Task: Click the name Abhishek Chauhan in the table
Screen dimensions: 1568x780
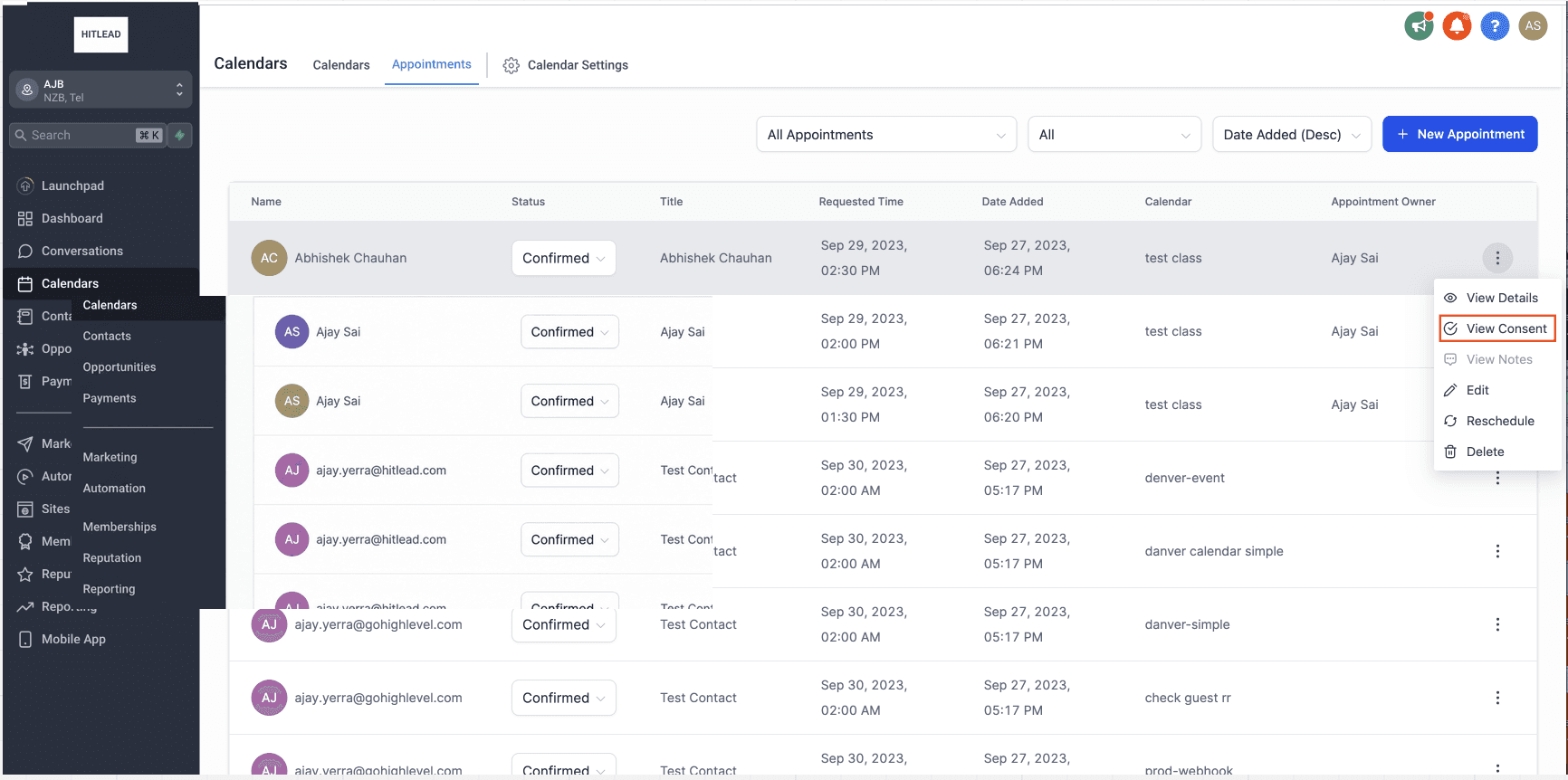Action: coord(350,258)
